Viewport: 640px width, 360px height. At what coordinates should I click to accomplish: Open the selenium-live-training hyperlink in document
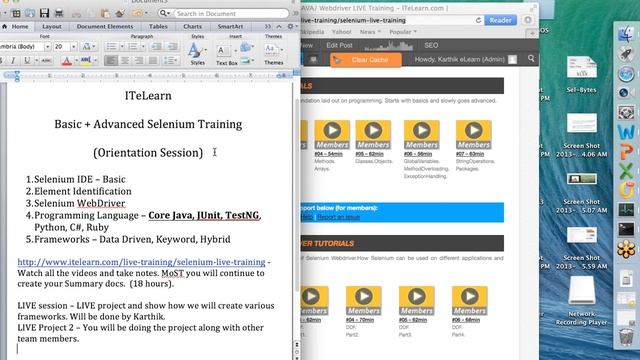click(141, 262)
